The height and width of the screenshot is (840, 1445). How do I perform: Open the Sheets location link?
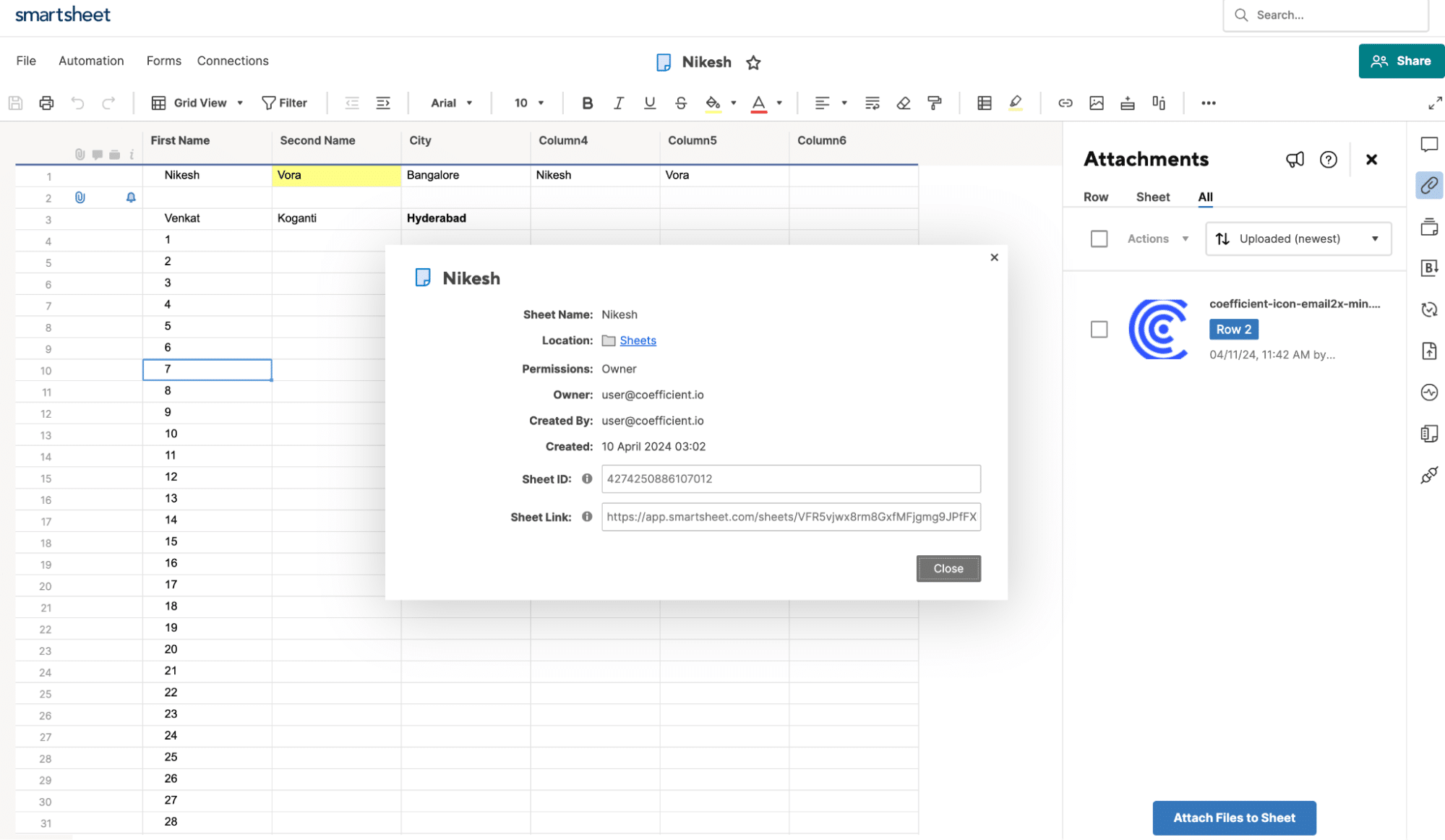point(638,340)
